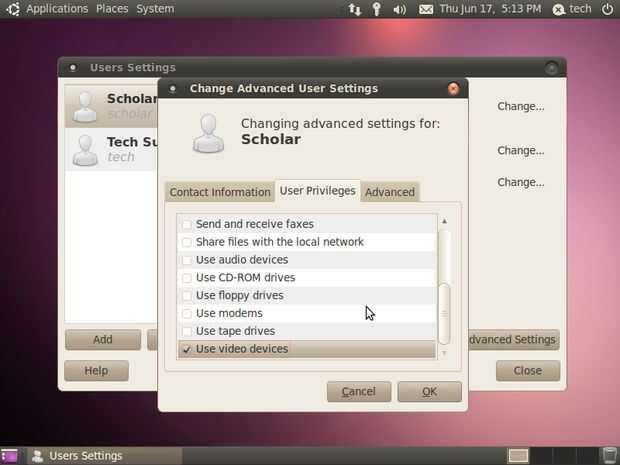Open the Places menu
This screenshot has width=620, height=465.
point(112,9)
